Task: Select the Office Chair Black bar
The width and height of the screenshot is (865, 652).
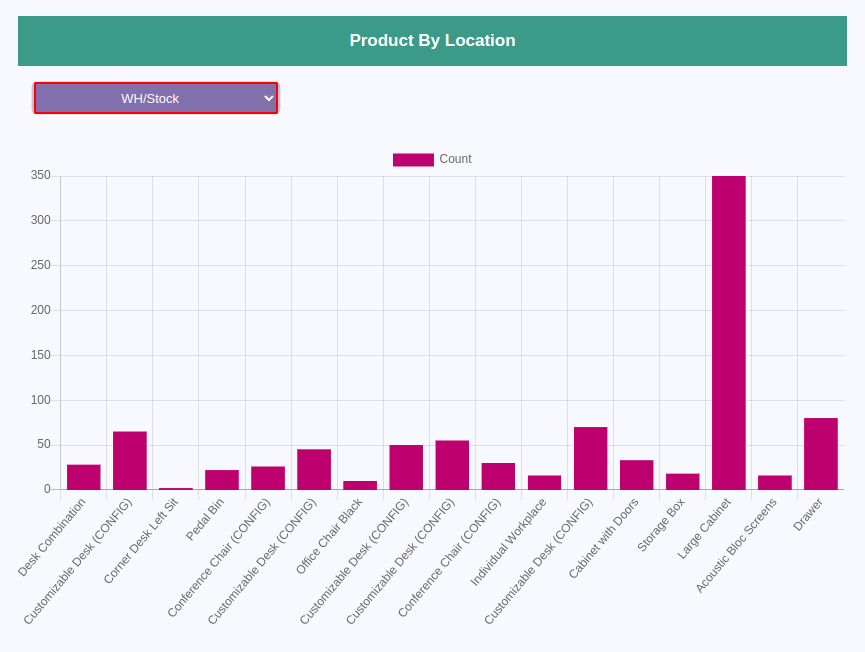Action: (360, 485)
